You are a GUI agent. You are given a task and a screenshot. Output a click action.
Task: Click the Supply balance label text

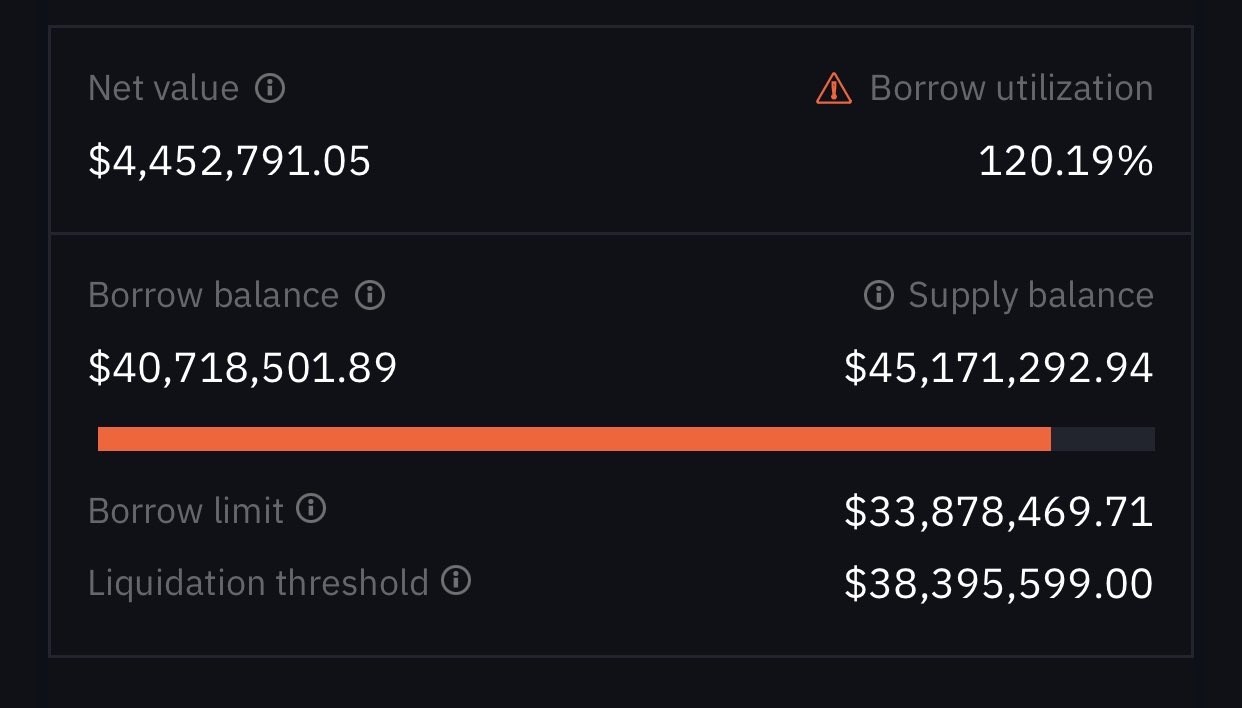(x=1030, y=296)
